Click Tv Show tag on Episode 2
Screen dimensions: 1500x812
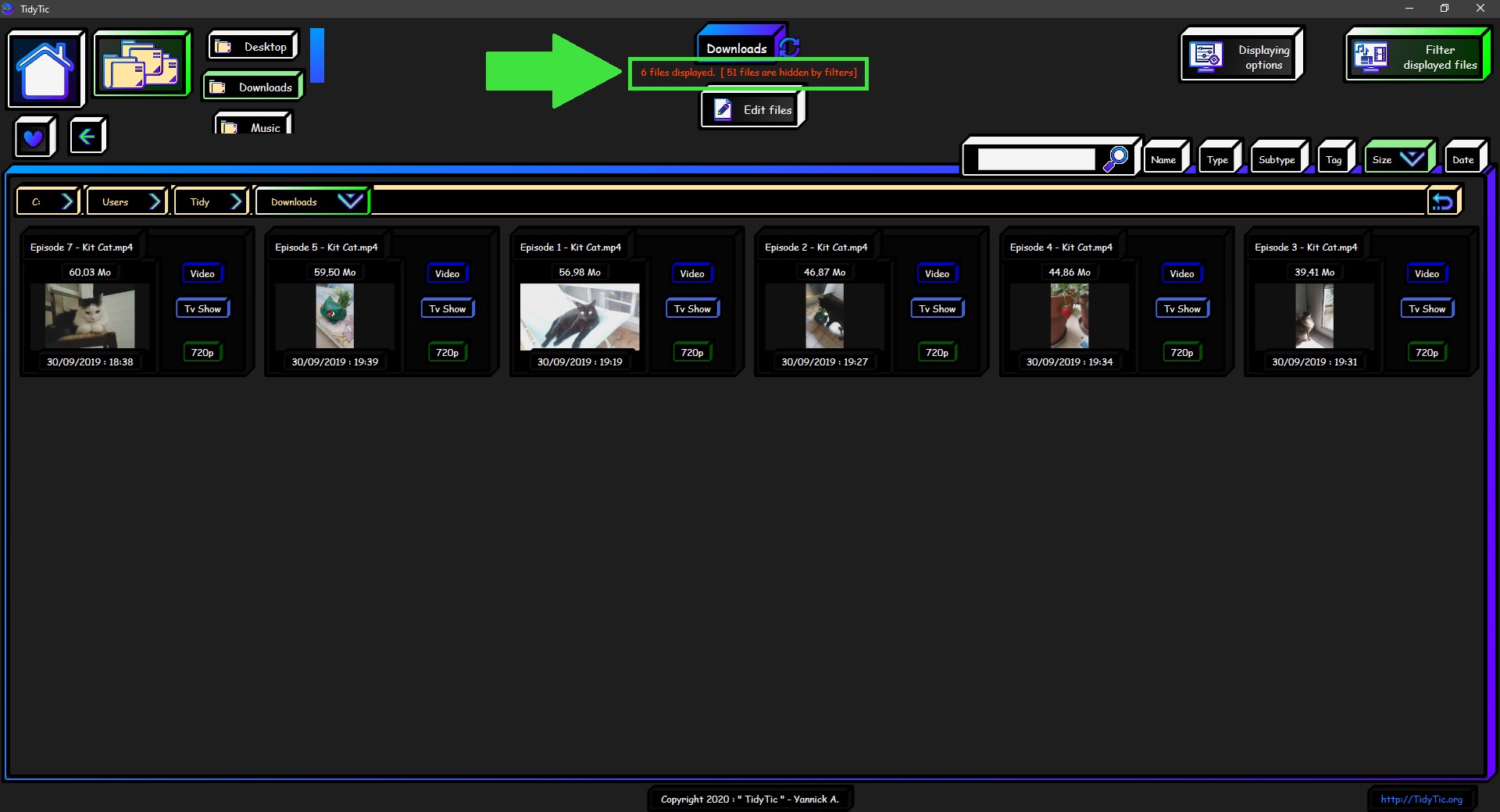click(937, 308)
